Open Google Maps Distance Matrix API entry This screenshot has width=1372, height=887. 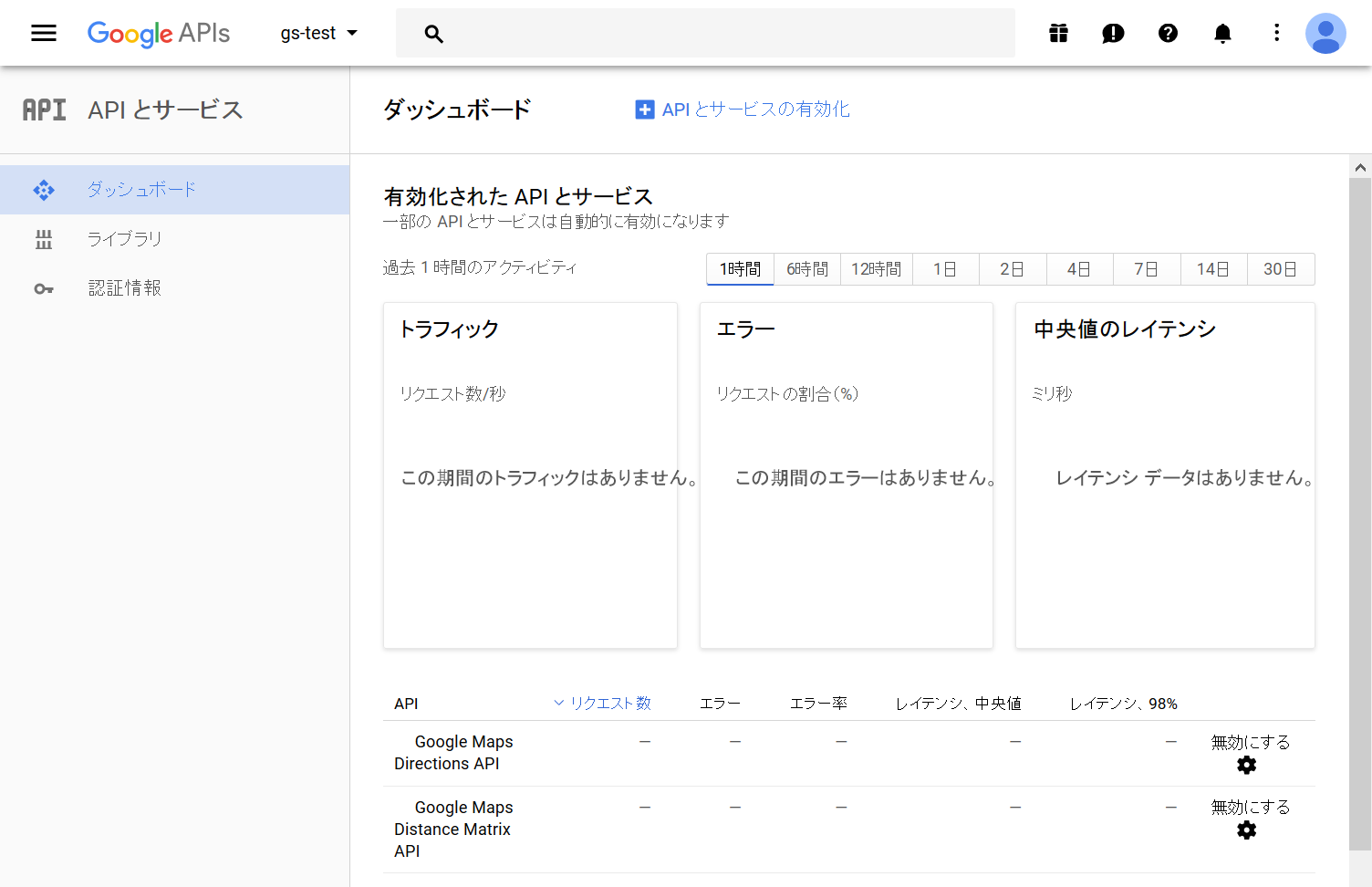(453, 829)
